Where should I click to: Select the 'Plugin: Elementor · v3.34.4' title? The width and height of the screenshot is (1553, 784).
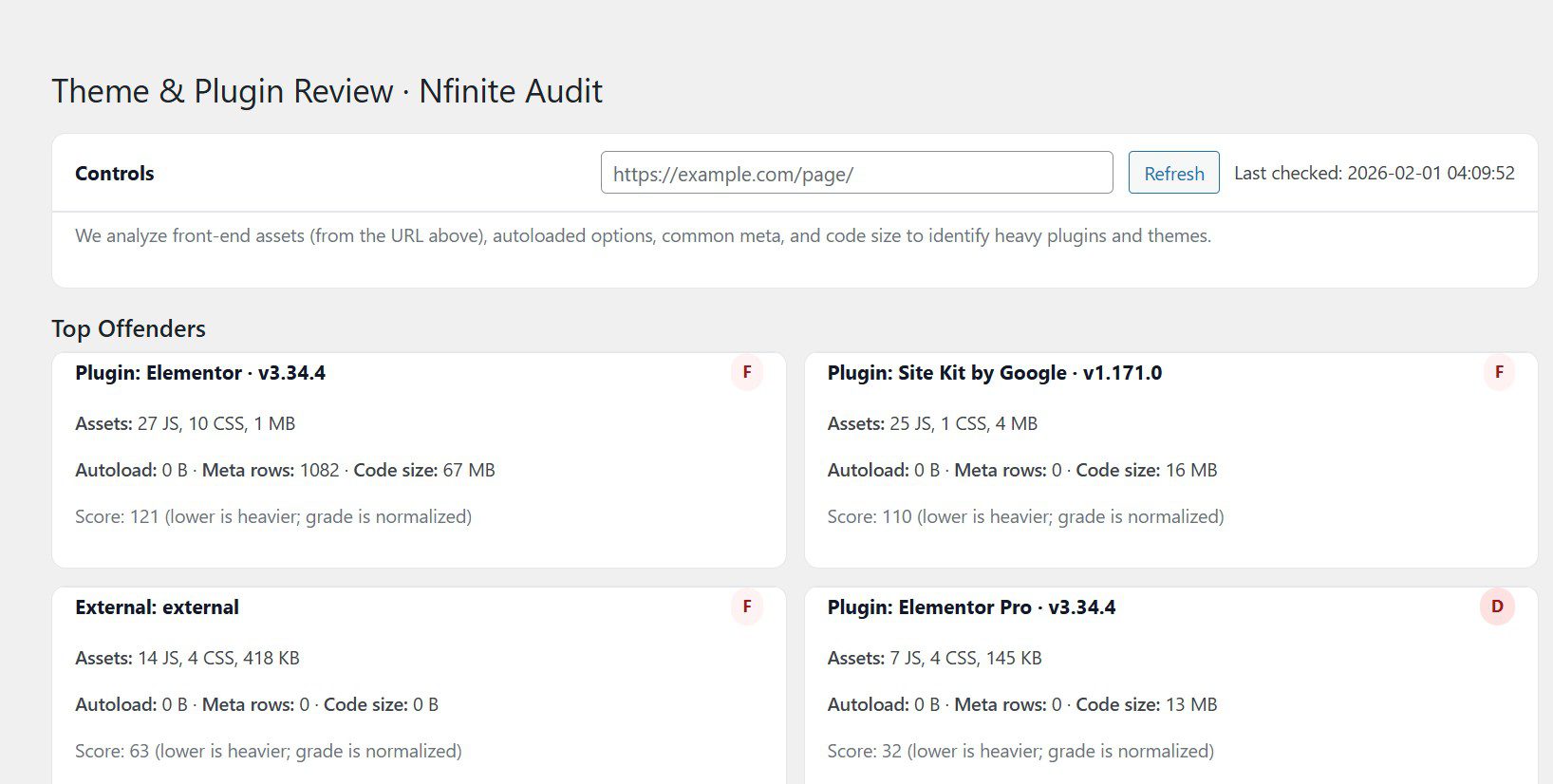[x=200, y=373]
